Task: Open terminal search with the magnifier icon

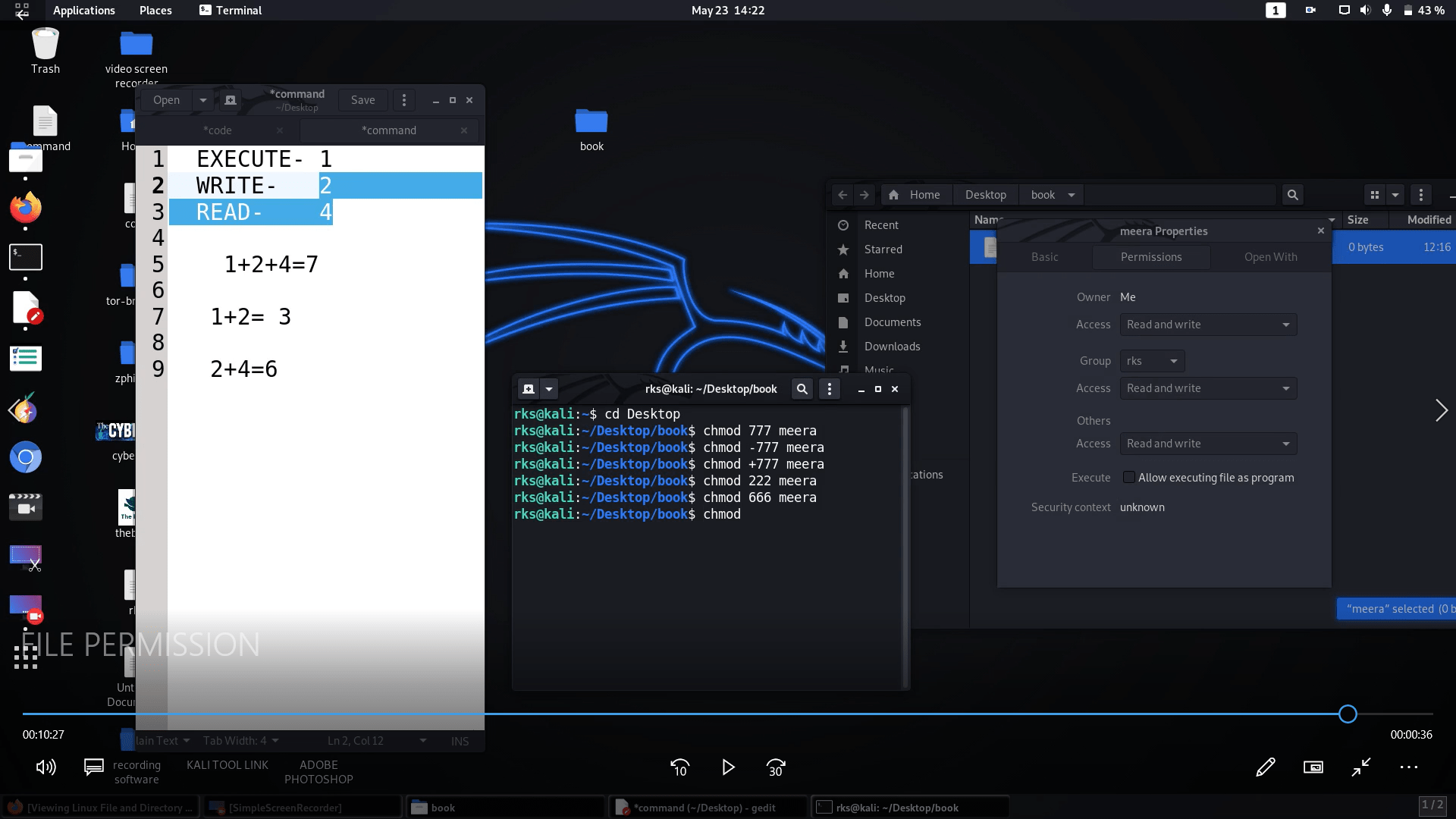Action: (x=802, y=388)
